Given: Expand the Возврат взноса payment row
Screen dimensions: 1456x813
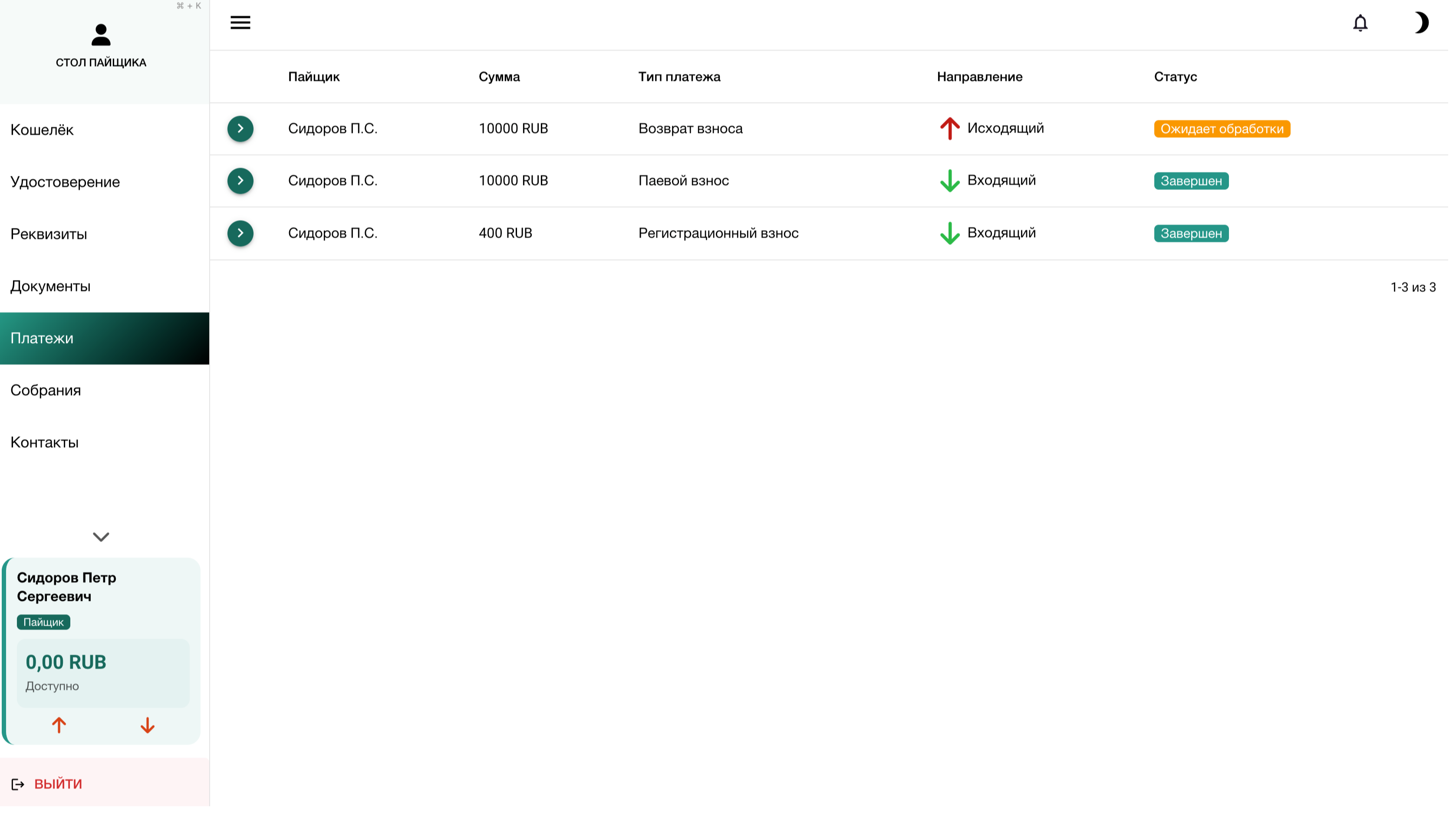Looking at the screenshot, I should [x=240, y=129].
